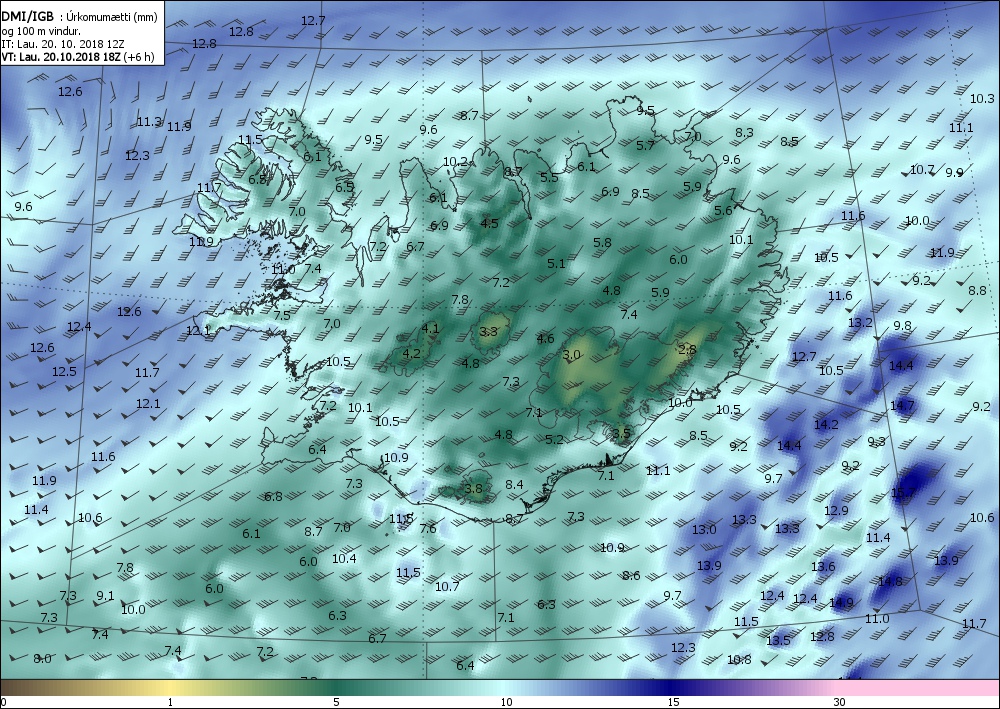Click the colour scale label 30

point(839,702)
